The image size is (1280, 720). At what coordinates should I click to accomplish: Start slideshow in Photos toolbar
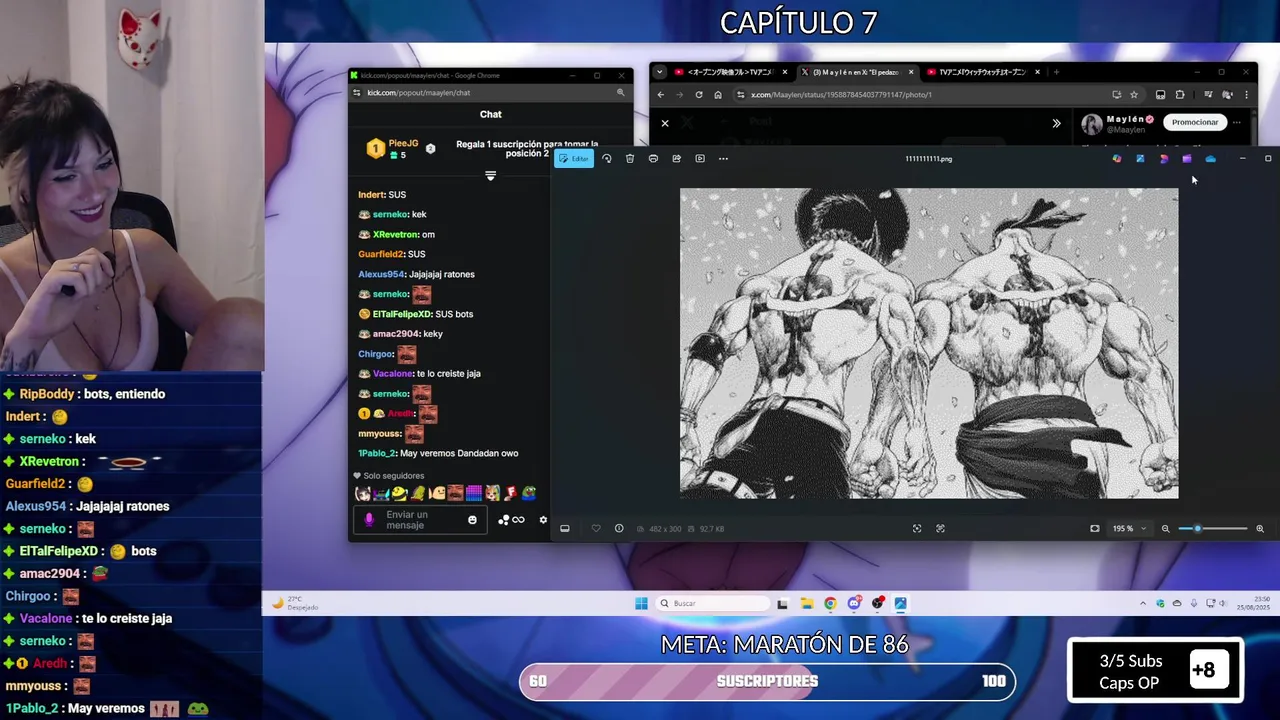(700, 158)
